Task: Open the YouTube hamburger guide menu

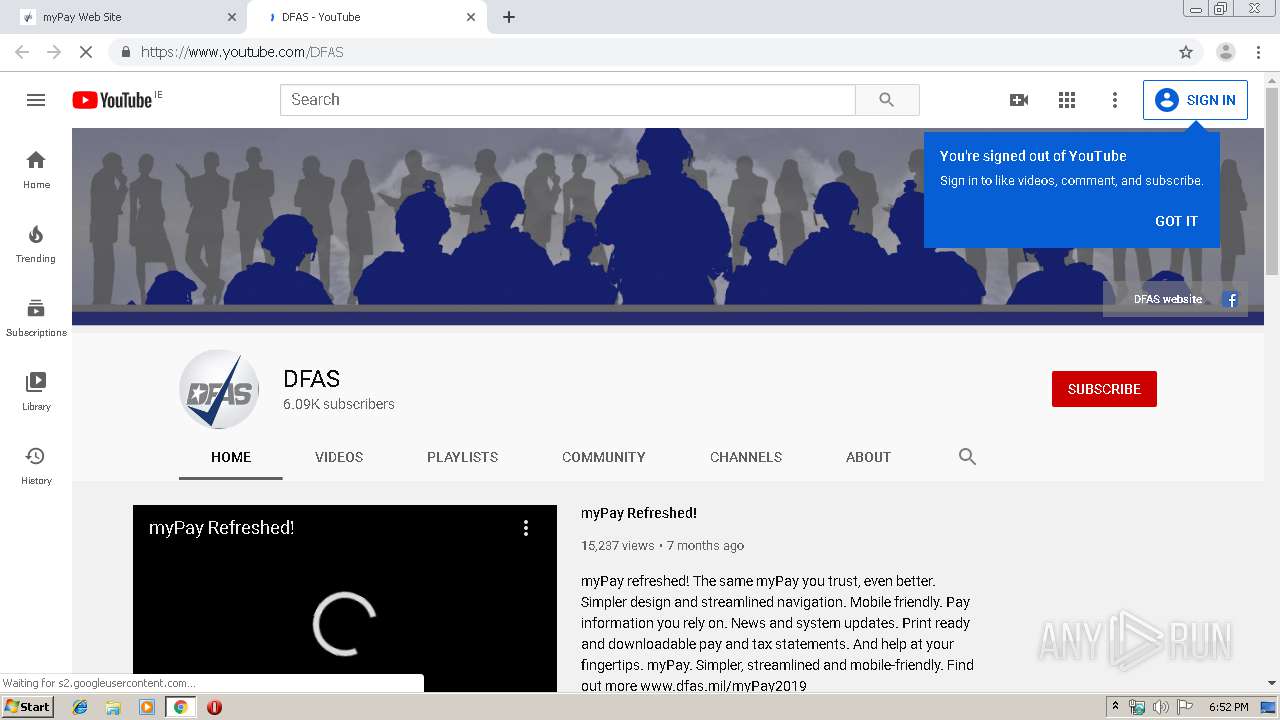Action: tap(36, 100)
